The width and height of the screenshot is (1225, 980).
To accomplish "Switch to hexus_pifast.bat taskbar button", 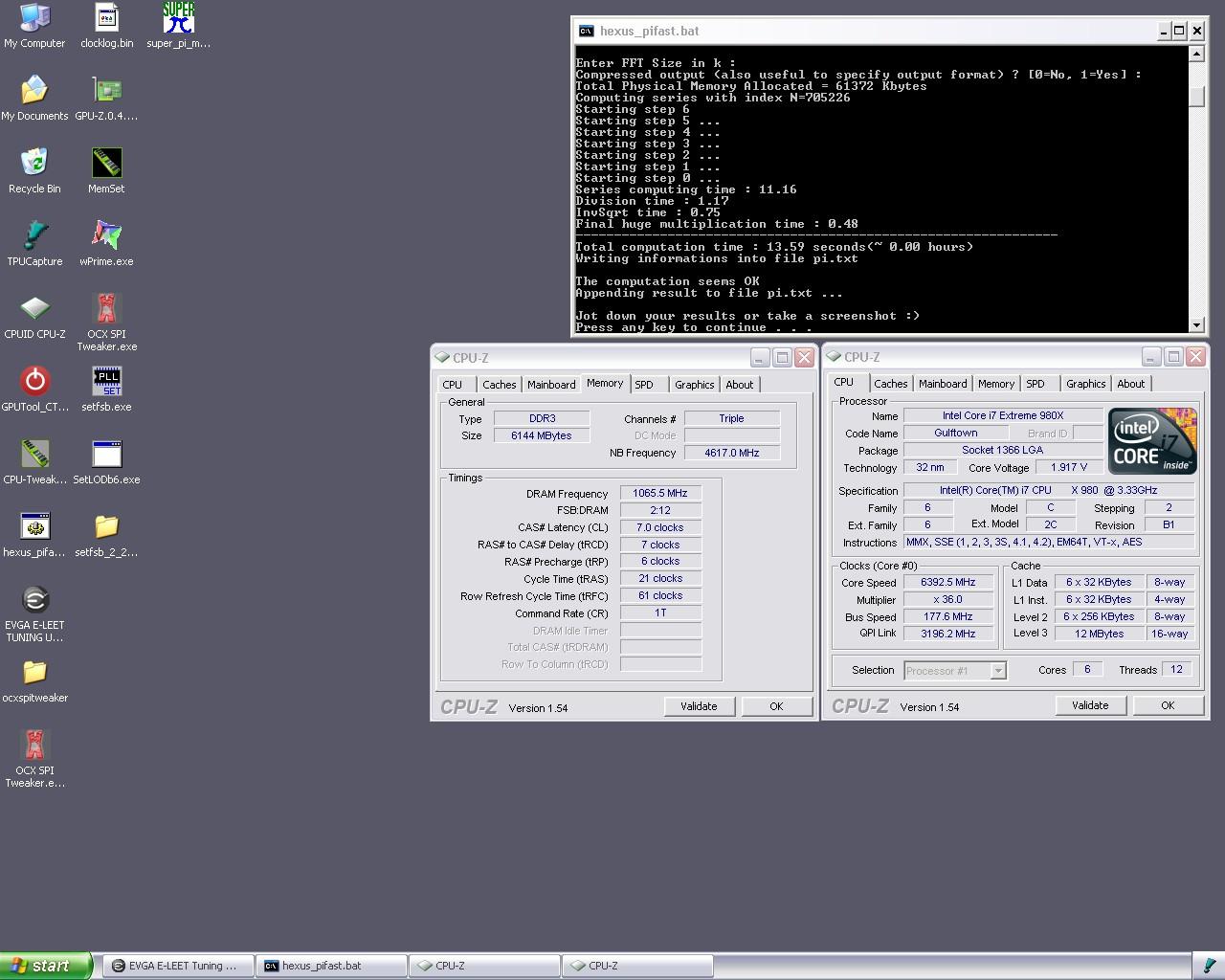I will [331, 966].
